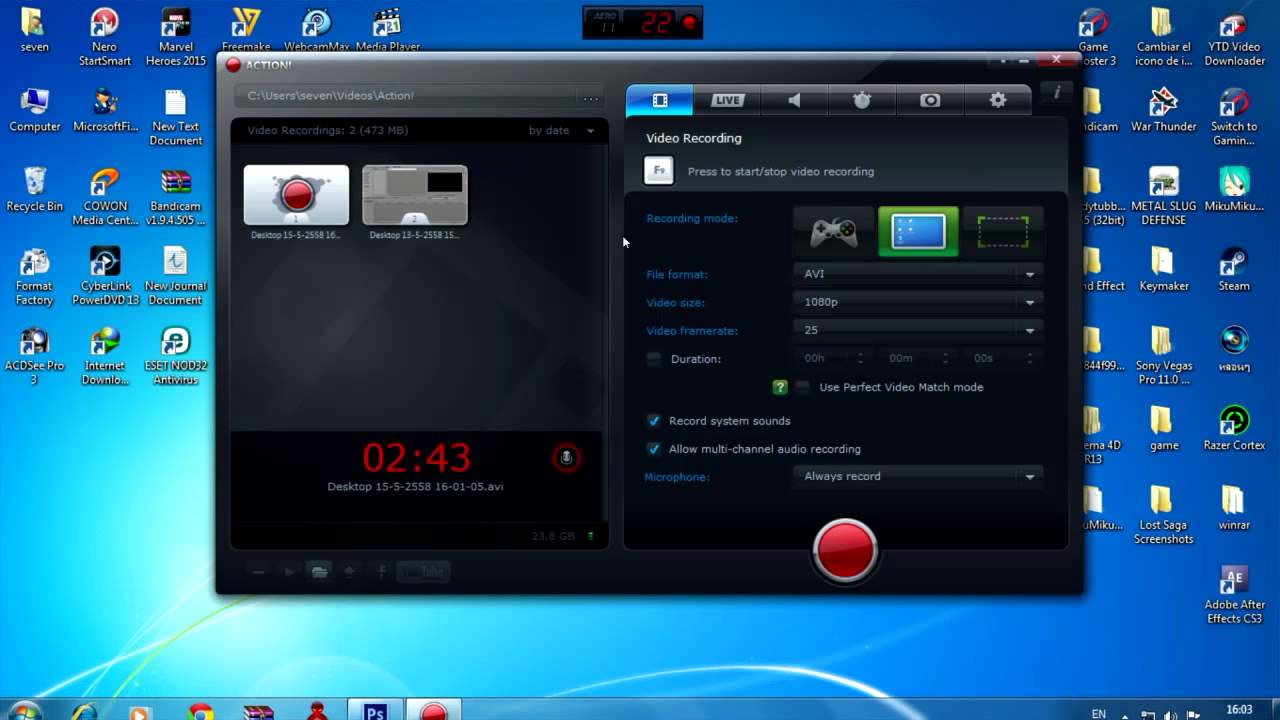
Task: Select the dashed region recording mode
Action: click(1002, 232)
